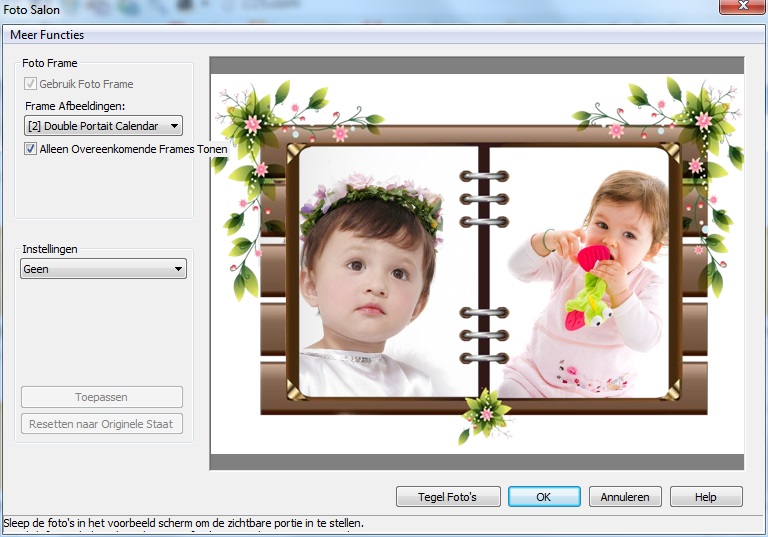Click the Toepassen button
This screenshot has height=537, width=768.
coord(102,397)
